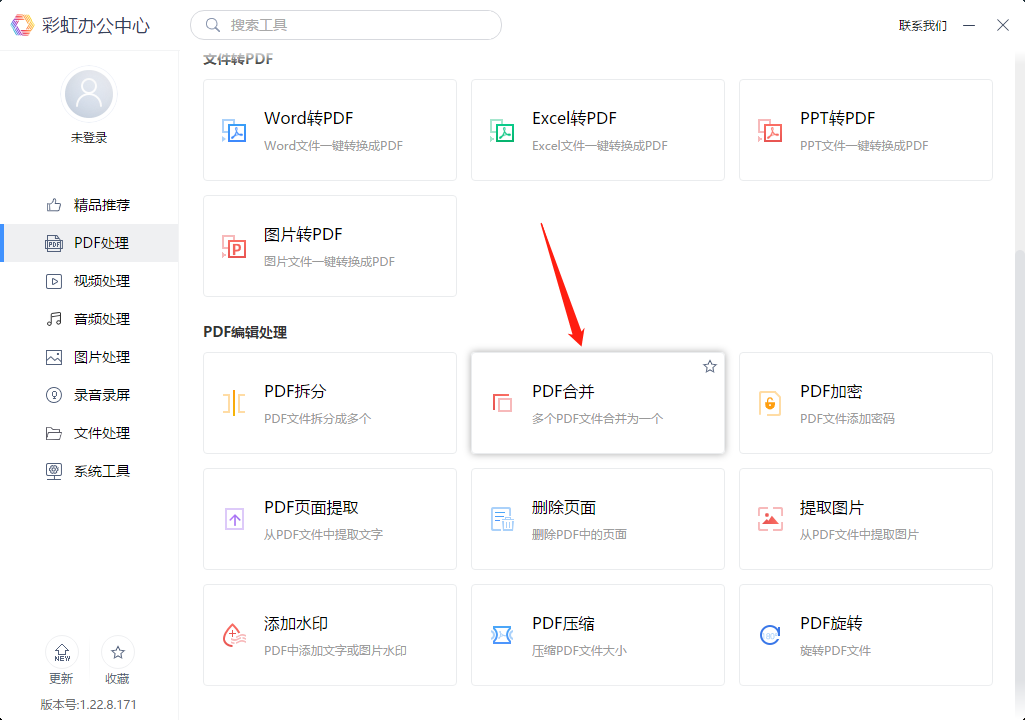Click the 联系我们 link

coord(922,26)
